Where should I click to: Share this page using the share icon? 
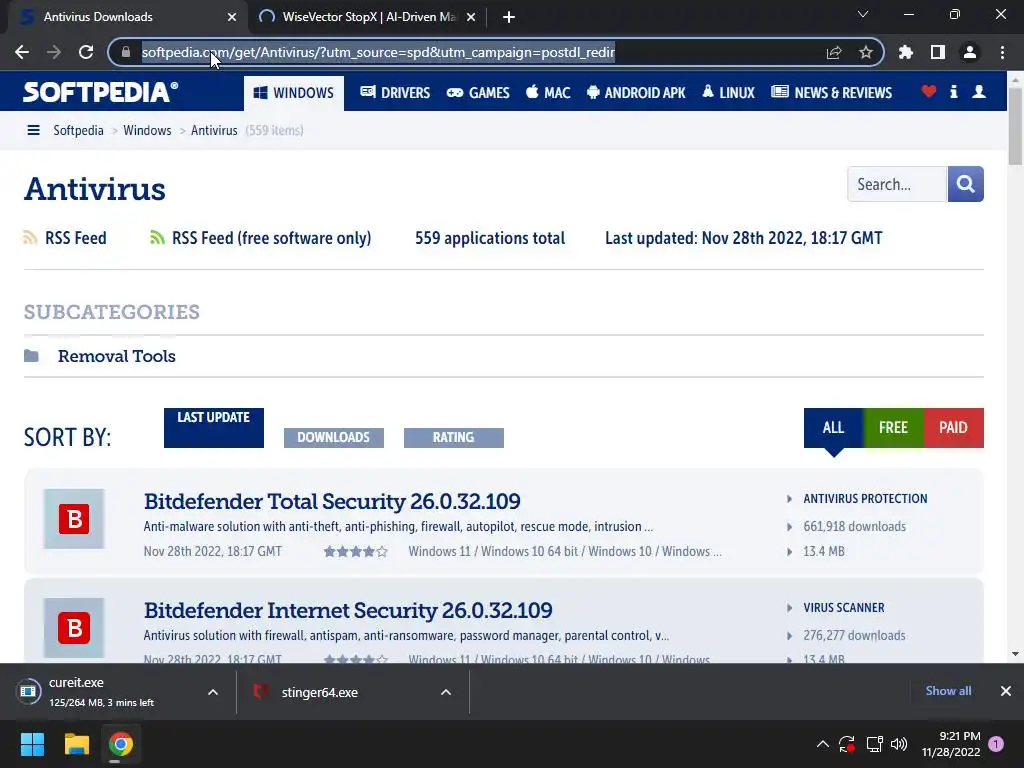pos(833,52)
